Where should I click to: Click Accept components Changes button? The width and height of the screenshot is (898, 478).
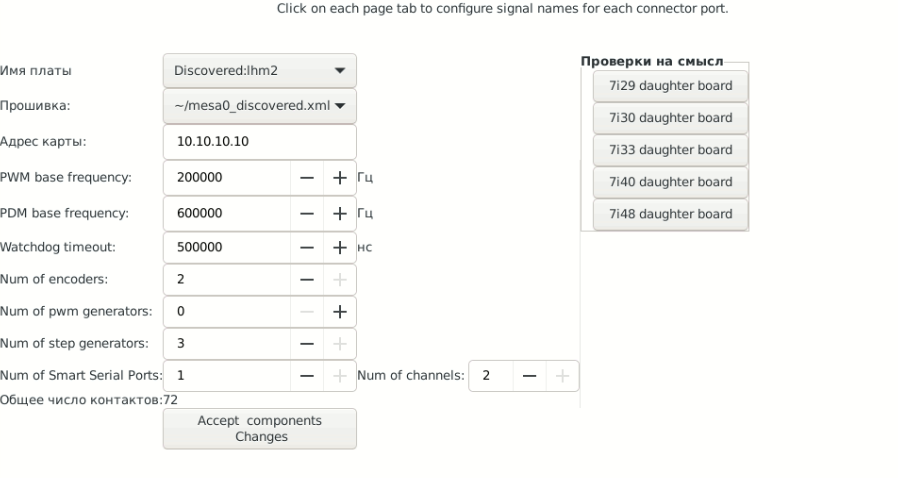coord(260,429)
